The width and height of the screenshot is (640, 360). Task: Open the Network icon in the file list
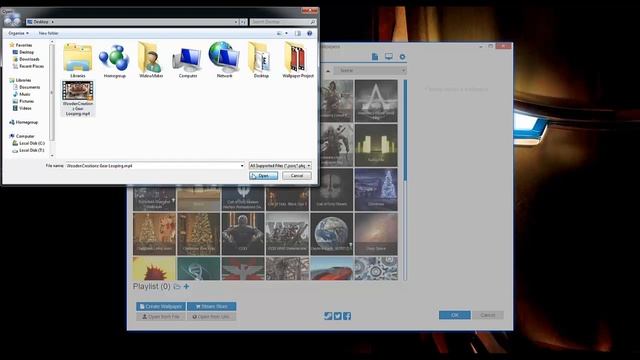224,60
